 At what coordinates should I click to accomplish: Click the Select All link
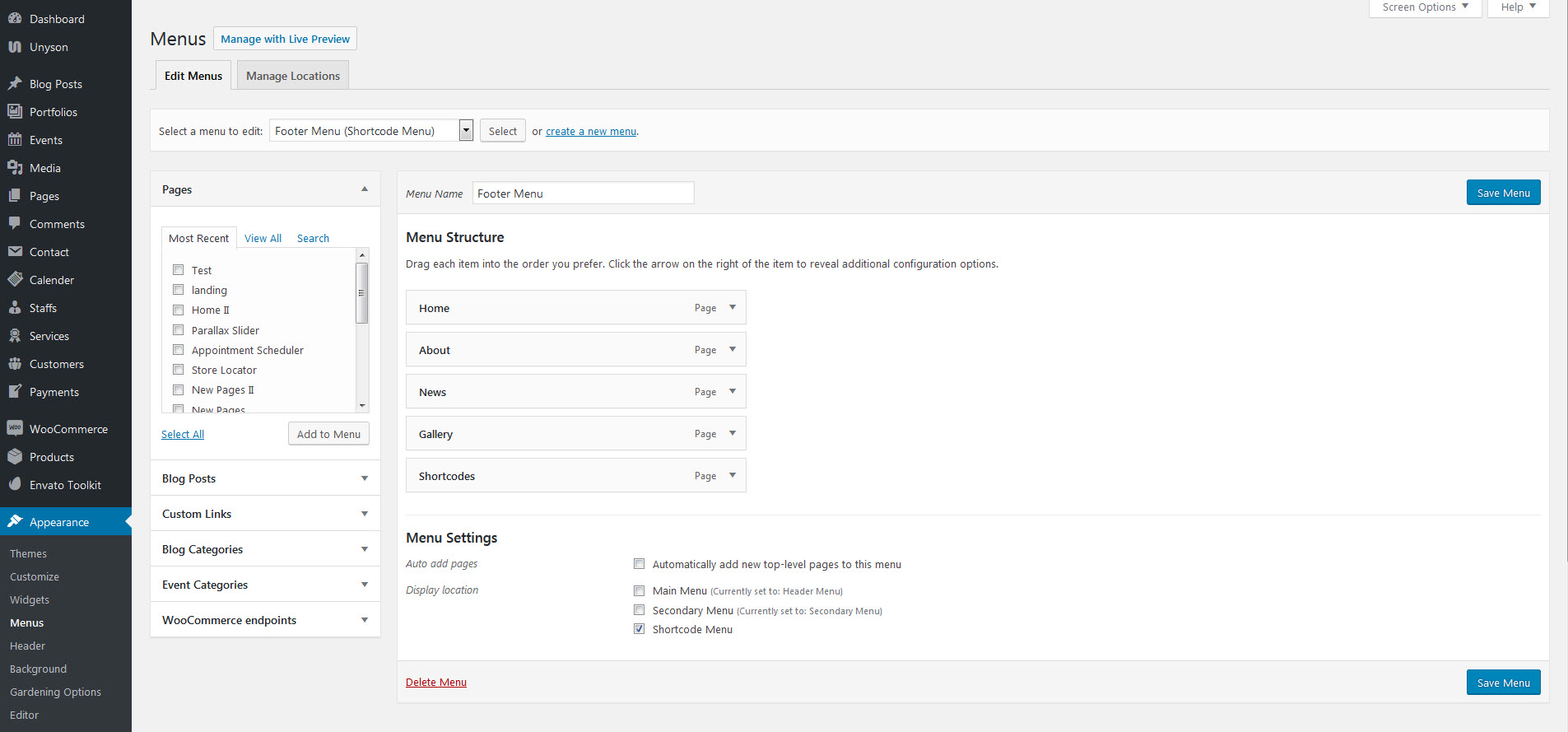(x=183, y=434)
